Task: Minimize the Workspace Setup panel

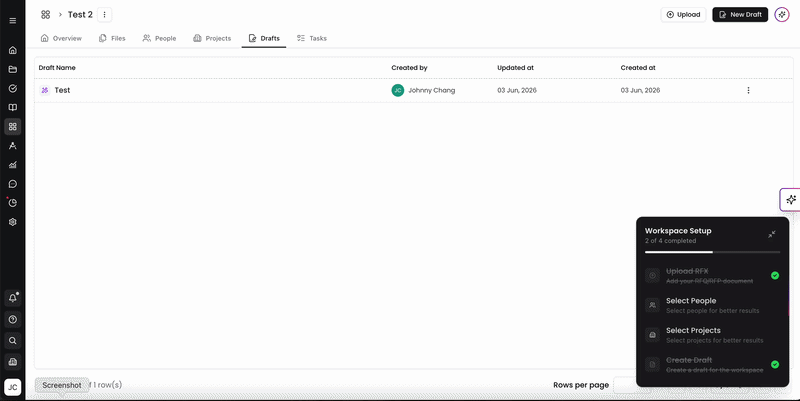Action: click(x=771, y=234)
